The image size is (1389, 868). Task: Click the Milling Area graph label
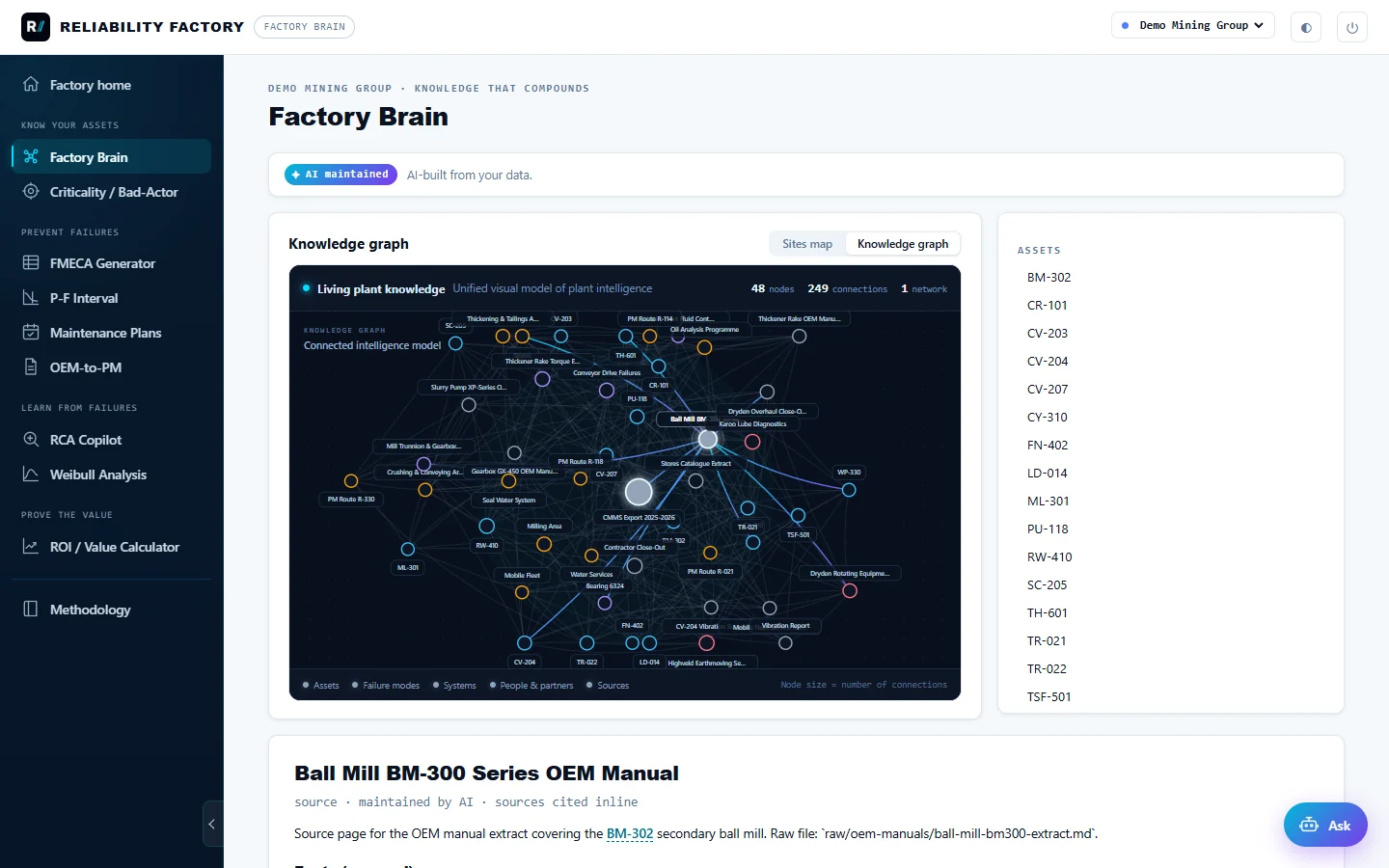tap(544, 527)
